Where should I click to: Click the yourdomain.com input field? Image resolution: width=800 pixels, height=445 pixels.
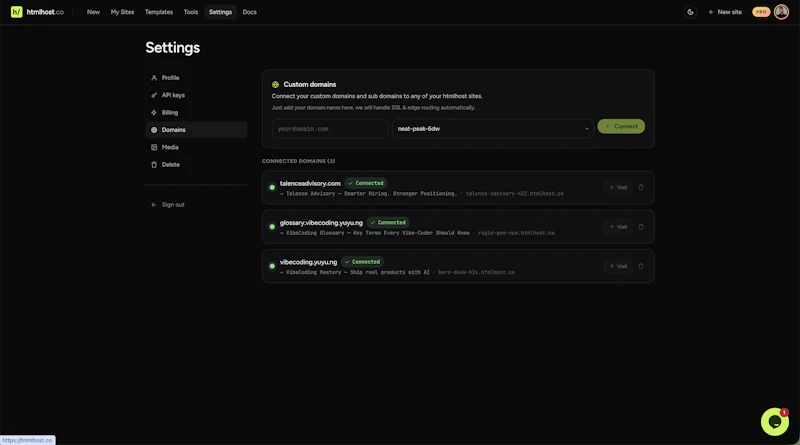coord(330,129)
